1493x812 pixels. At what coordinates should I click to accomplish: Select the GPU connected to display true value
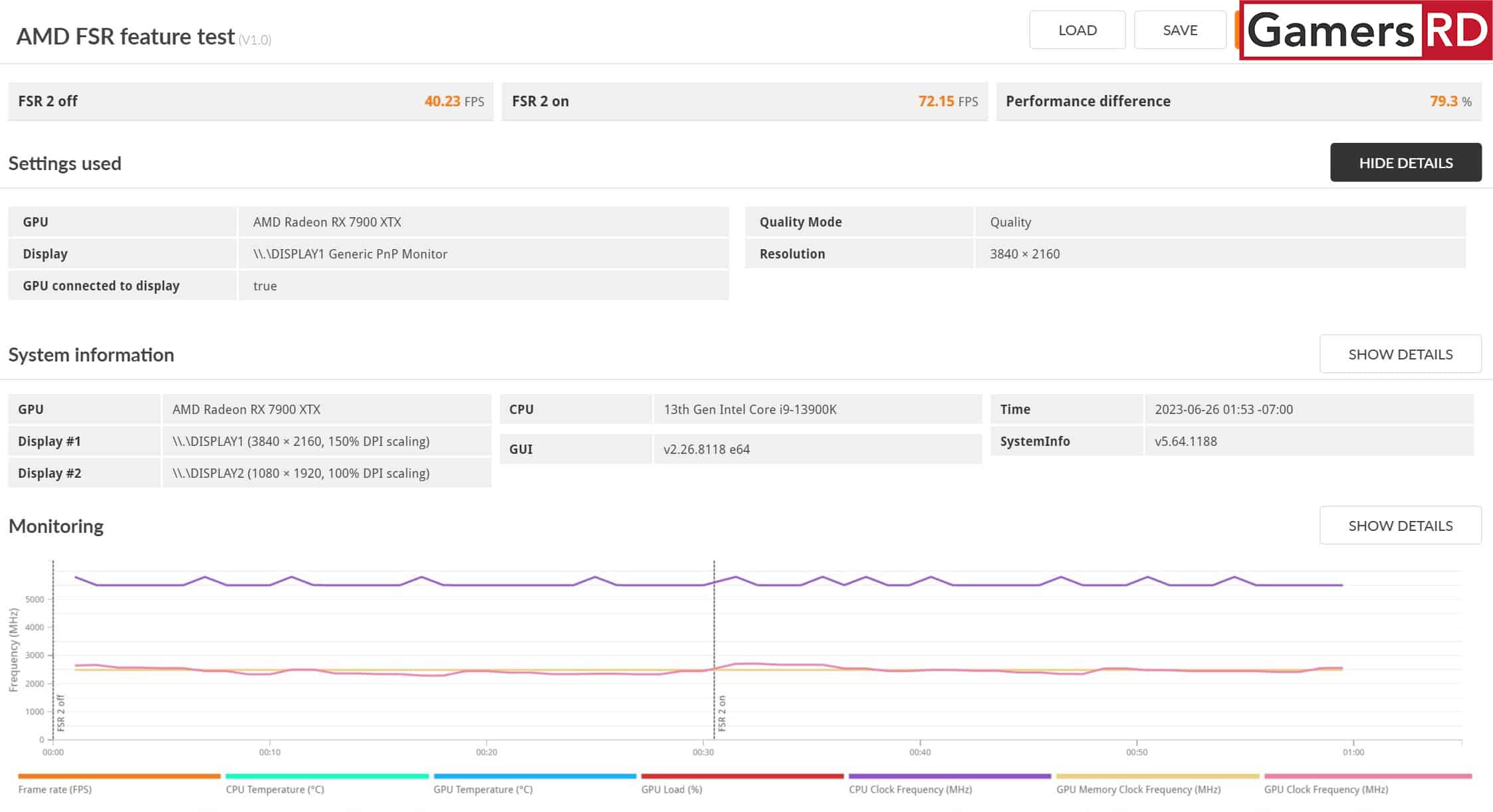click(265, 286)
